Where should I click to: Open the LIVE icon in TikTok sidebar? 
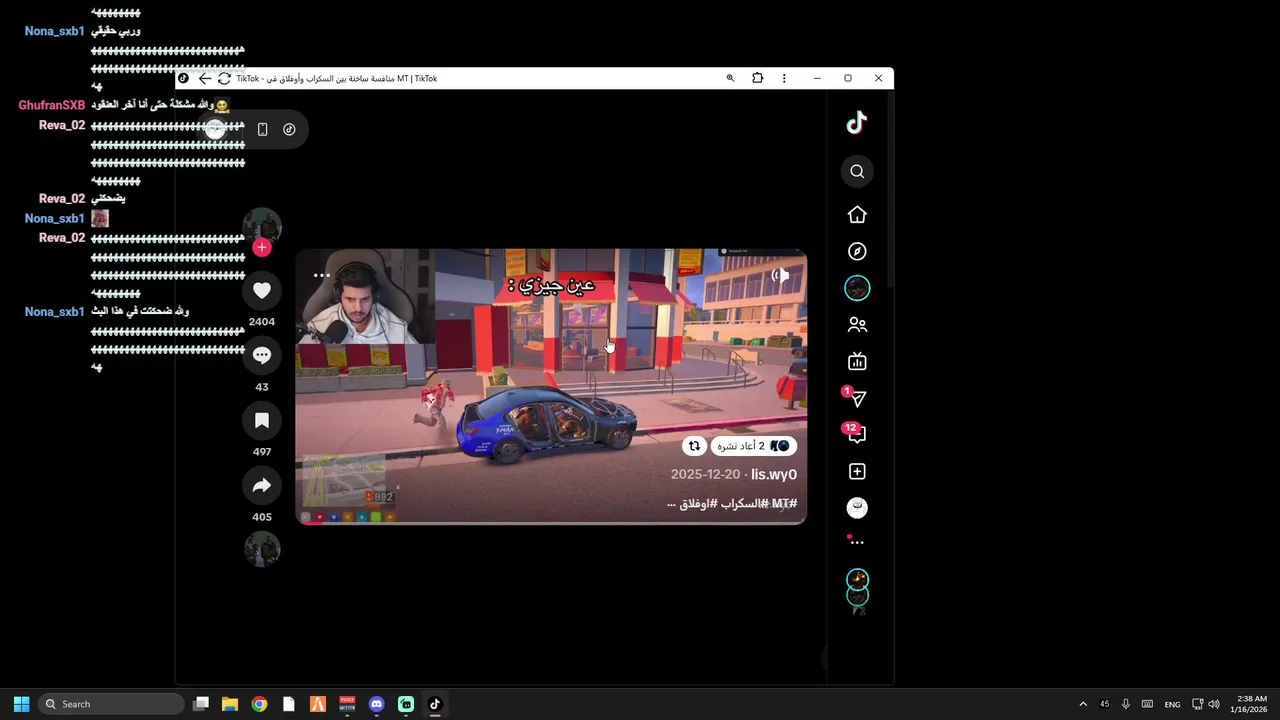coord(857,362)
